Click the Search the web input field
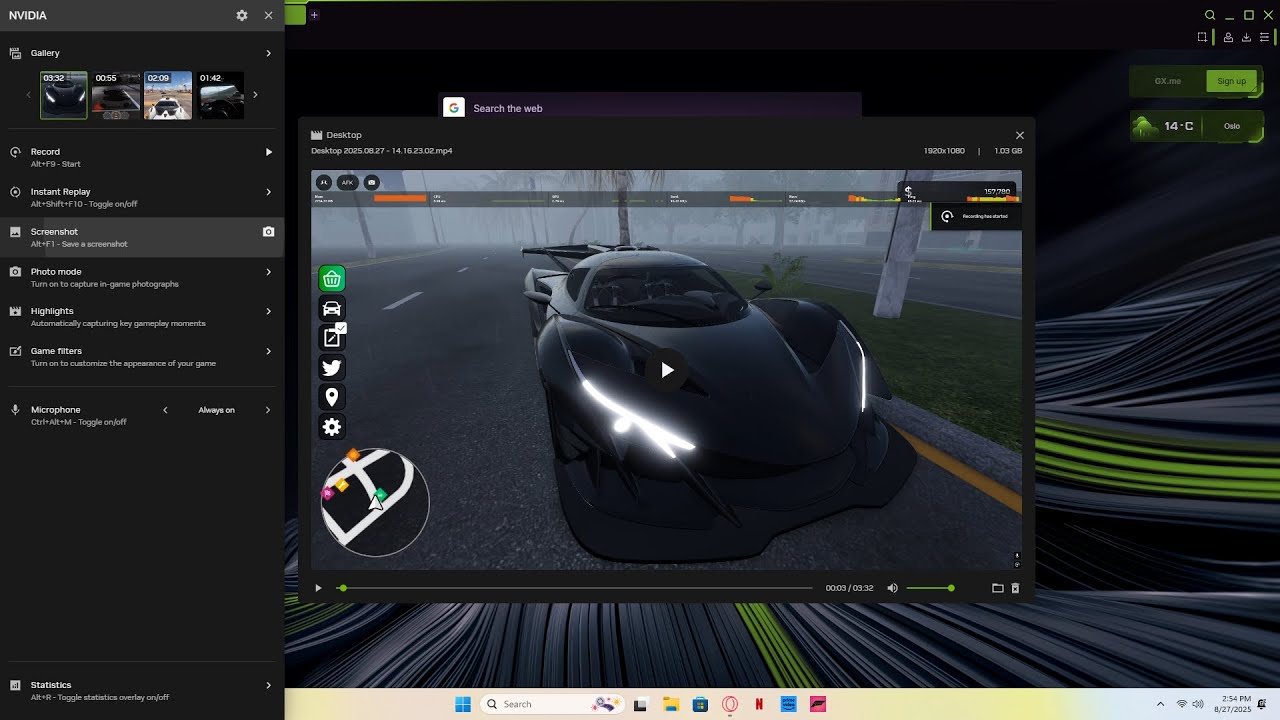 pyautogui.click(x=650, y=108)
